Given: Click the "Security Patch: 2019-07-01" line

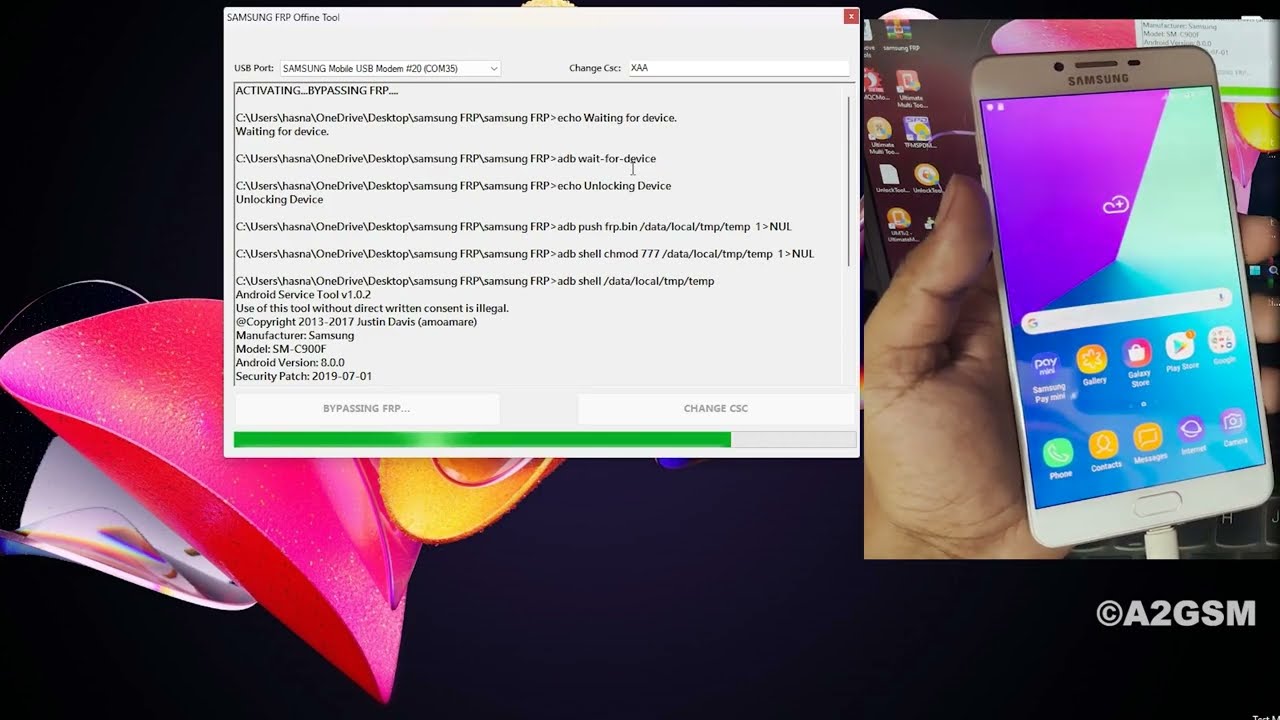Looking at the screenshot, I should tap(304, 376).
